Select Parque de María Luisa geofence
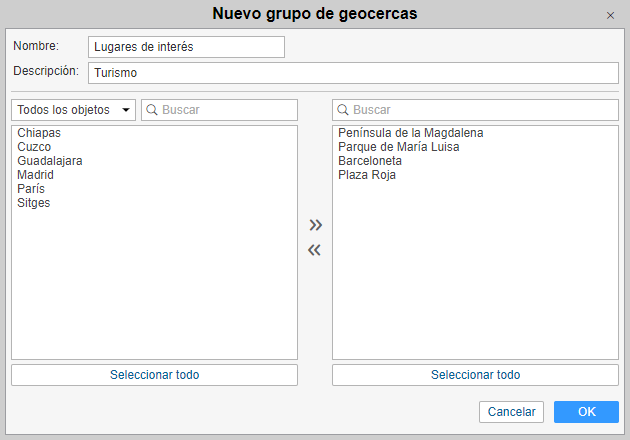Screen dimensions: 630x440 click(x=399, y=147)
